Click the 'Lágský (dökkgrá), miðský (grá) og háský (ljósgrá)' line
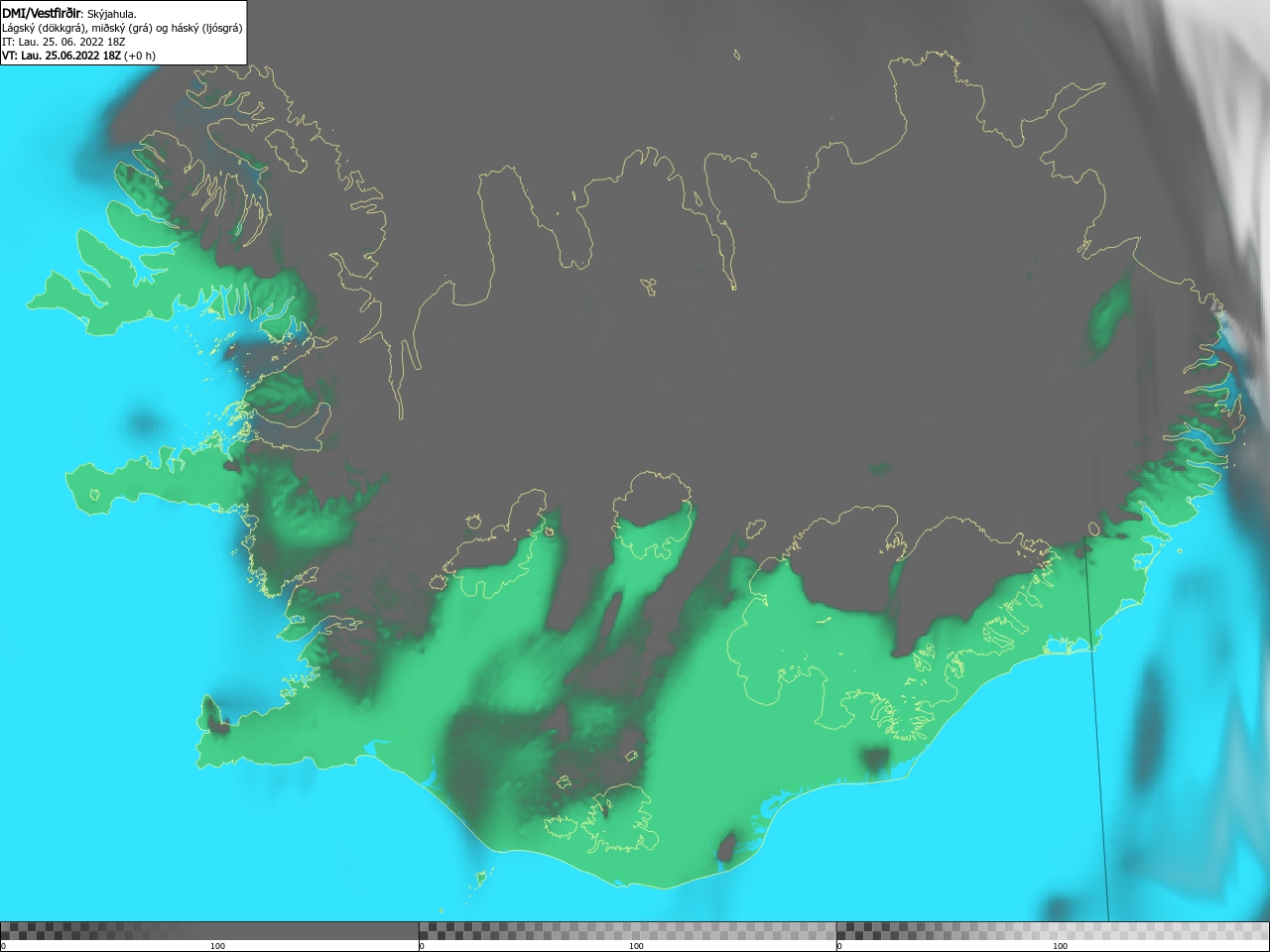The image size is (1270, 952). 122,28
